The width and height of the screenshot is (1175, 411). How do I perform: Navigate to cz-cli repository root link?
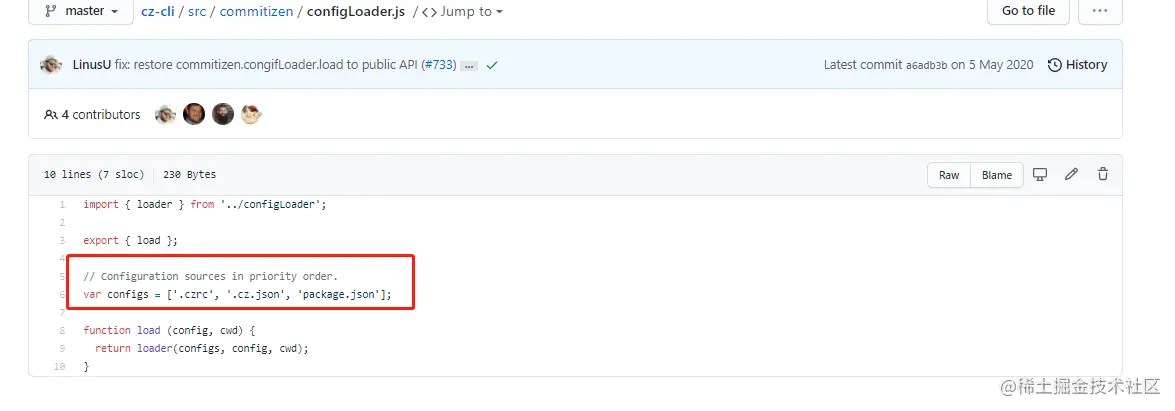(x=157, y=11)
